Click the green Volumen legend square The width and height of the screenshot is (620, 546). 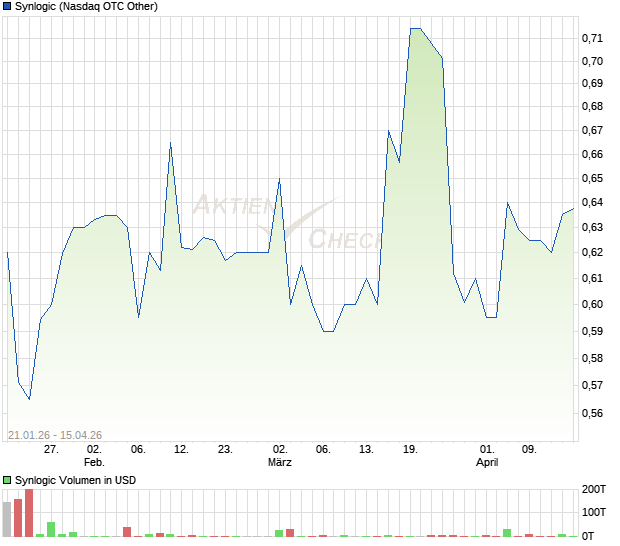pos(7,480)
